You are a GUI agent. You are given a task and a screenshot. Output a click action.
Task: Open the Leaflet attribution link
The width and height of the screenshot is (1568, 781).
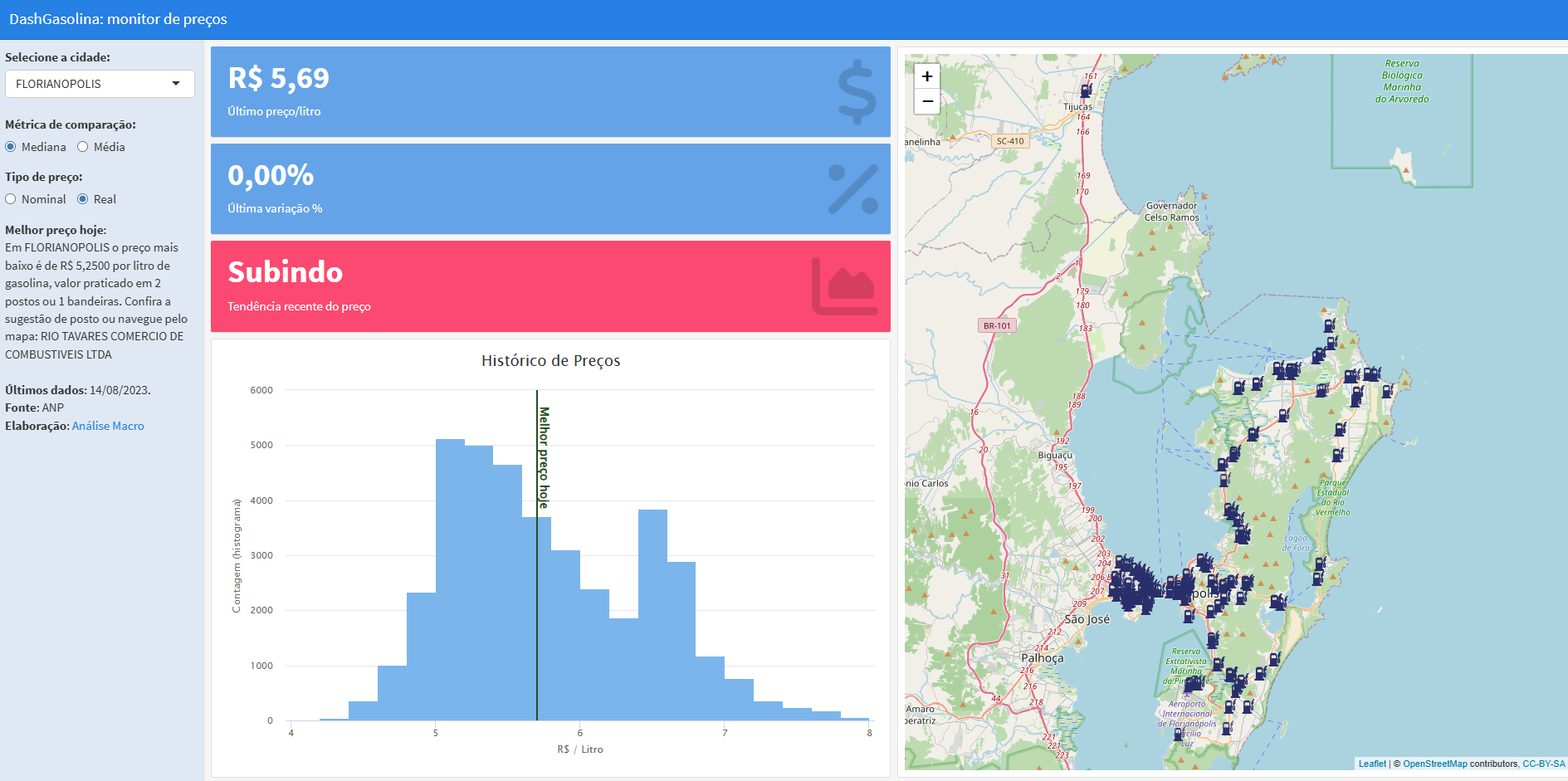pos(1372,764)
